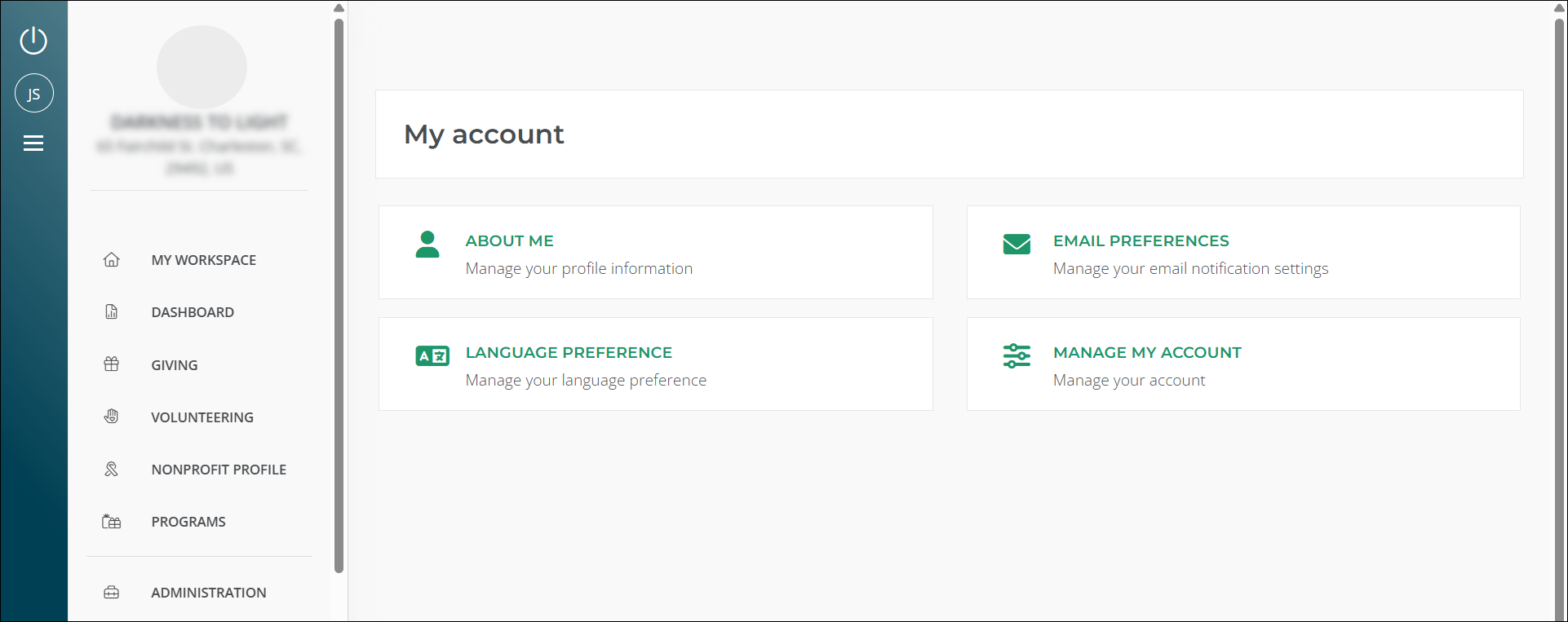The width and height of the screenshot is (1568, 622).
Task: Click the power logout icon
Action: [33, 40]
